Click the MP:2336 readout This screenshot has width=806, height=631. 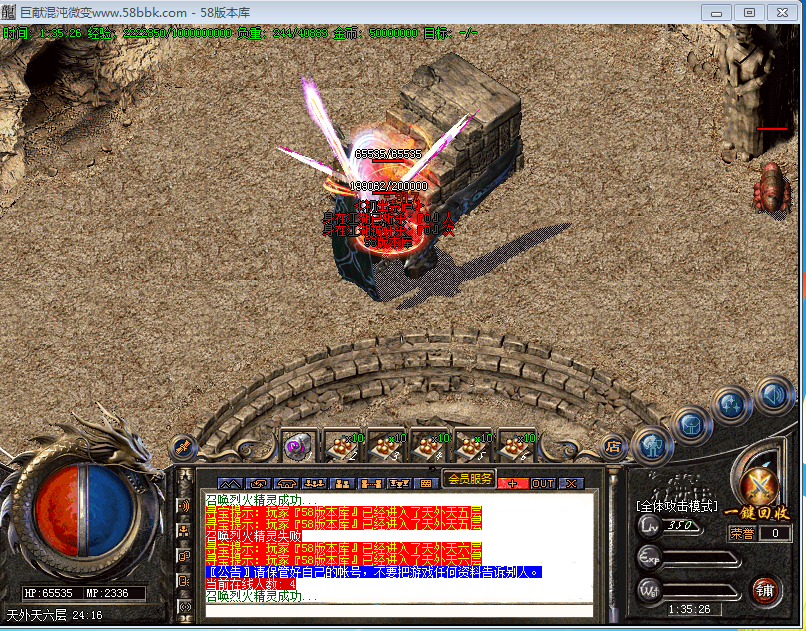click(107, 593)
